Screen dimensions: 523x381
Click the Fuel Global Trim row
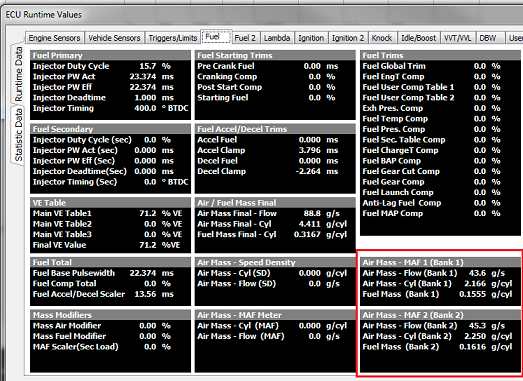pyautogui.click(x=440, y=66)
